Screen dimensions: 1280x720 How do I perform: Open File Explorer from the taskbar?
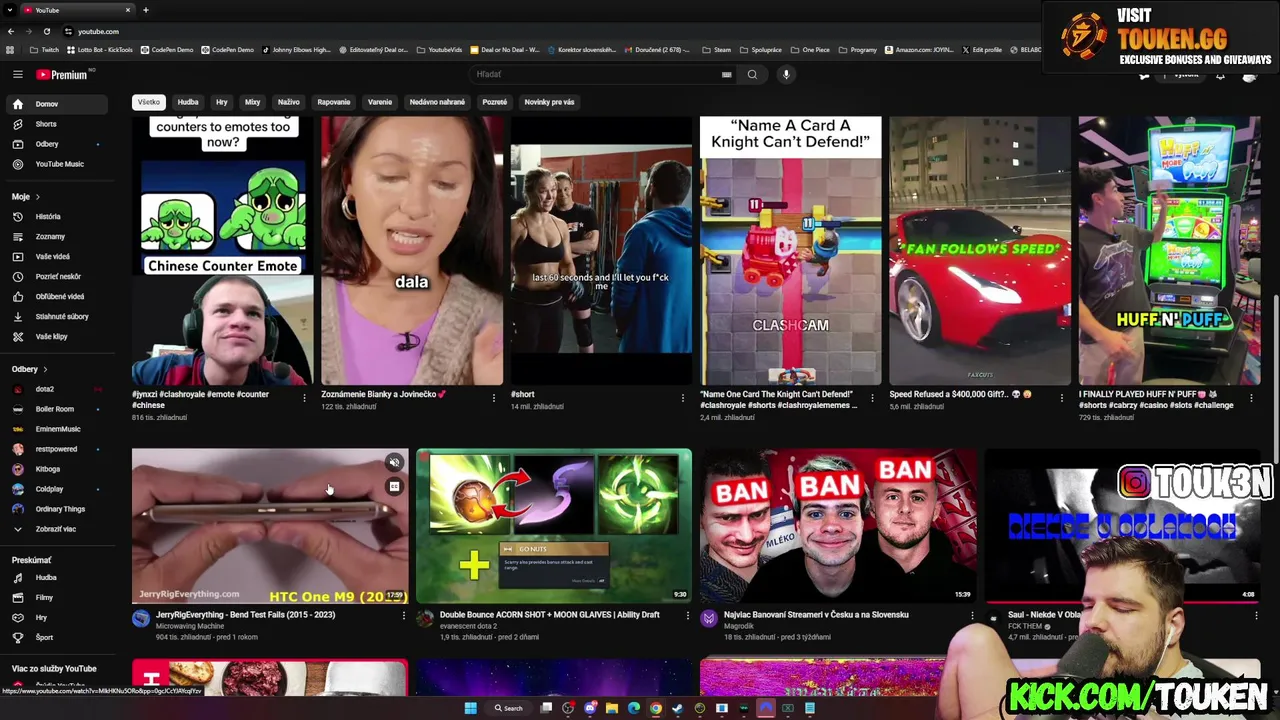click(612, 708)
